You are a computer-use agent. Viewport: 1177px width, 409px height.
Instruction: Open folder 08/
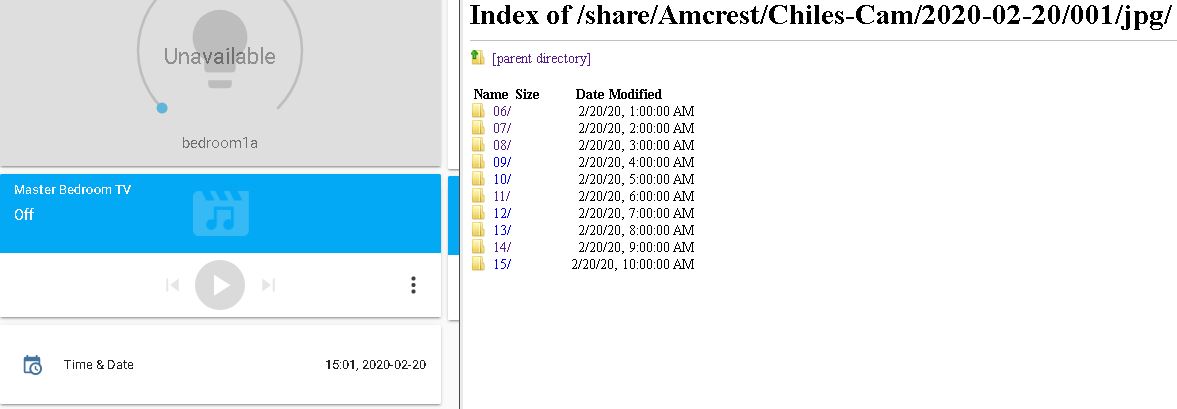point(502,145)
